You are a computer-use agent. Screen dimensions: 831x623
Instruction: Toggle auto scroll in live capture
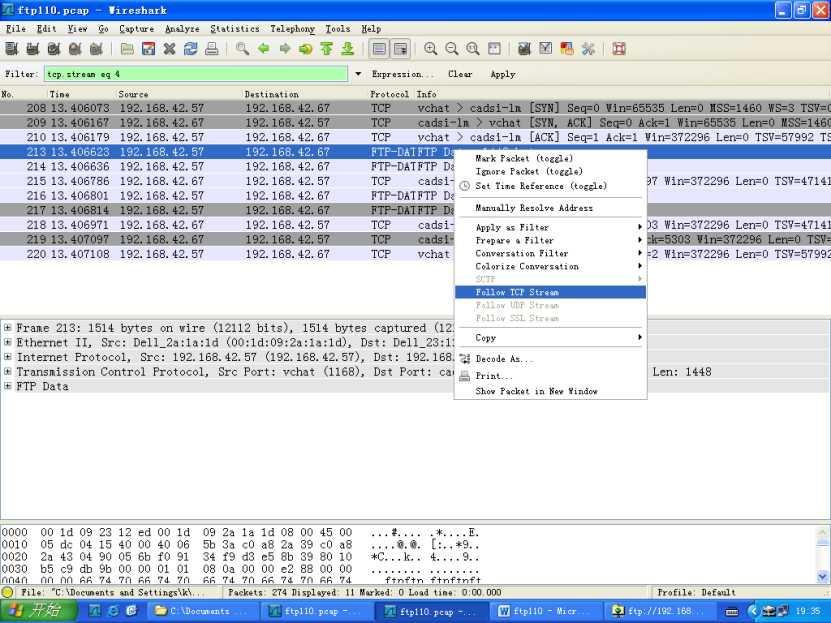tap(400, 49)
